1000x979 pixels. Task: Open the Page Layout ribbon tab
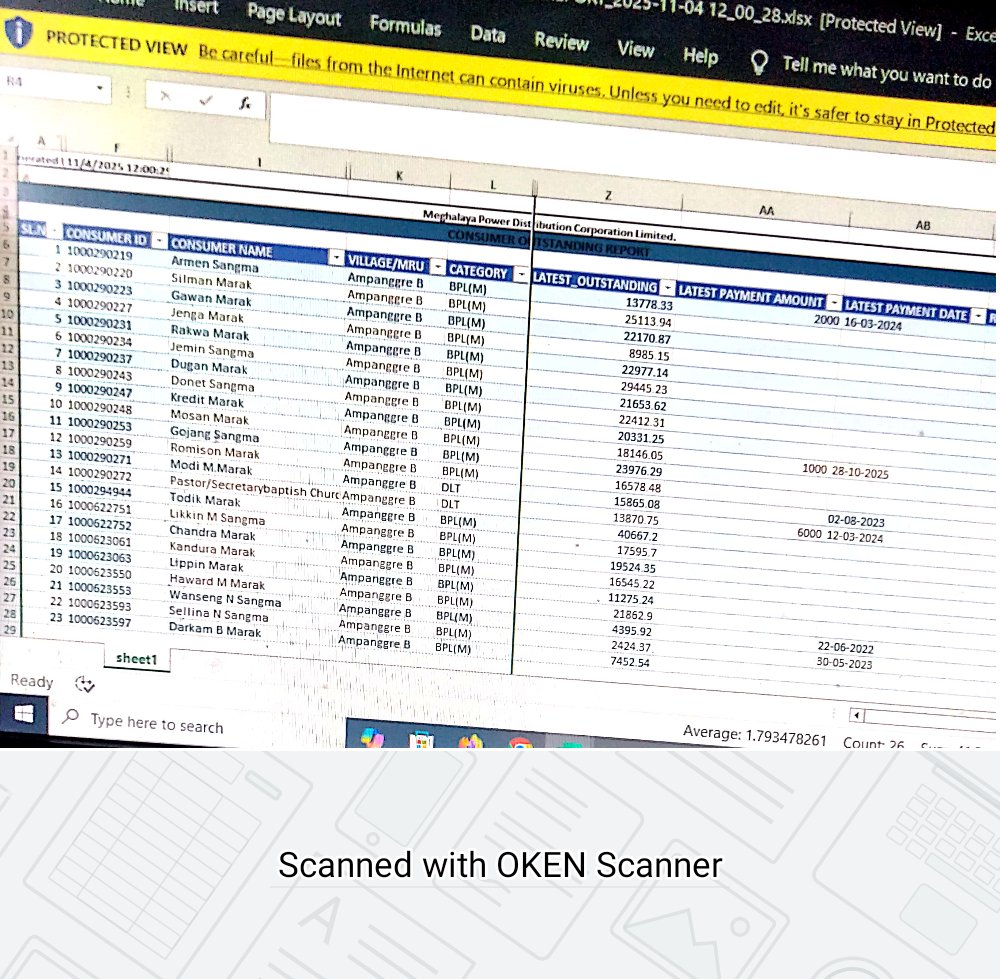coord(294,15)
